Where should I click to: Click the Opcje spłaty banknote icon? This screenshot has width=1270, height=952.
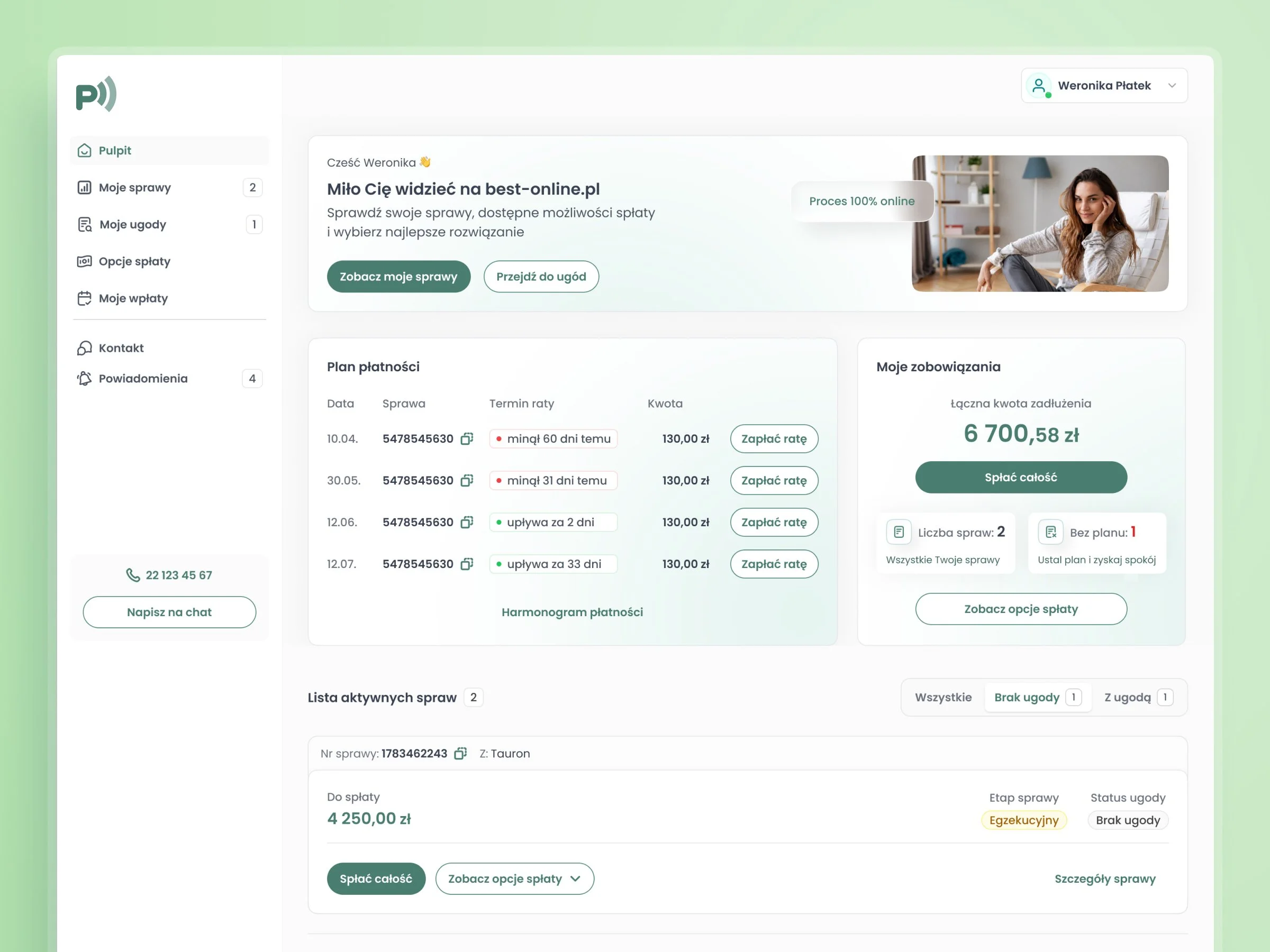click(x=84, y=261)
